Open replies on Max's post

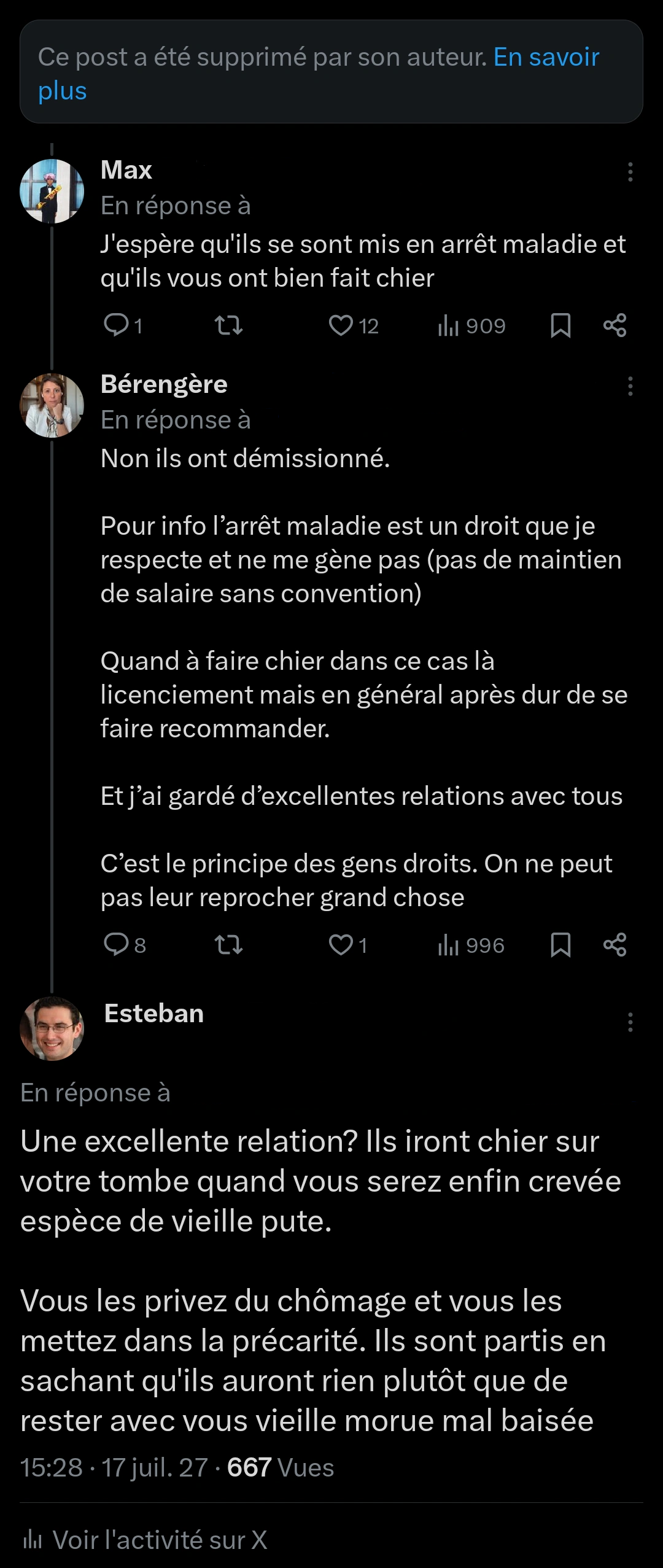pos(123,325)
